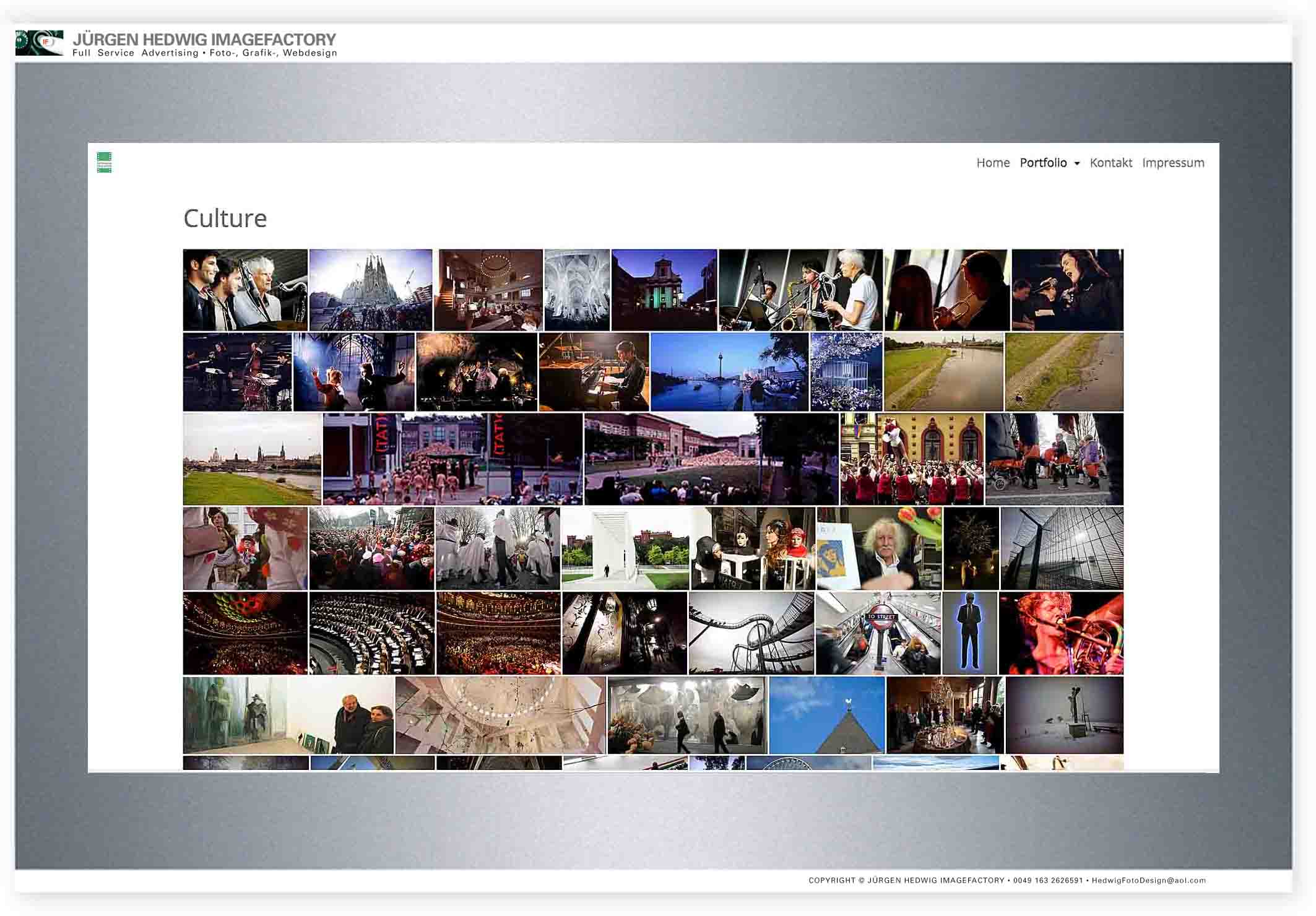Open the red-lit trumpet player photo

pyautogui.click(x=1060, y=633)
